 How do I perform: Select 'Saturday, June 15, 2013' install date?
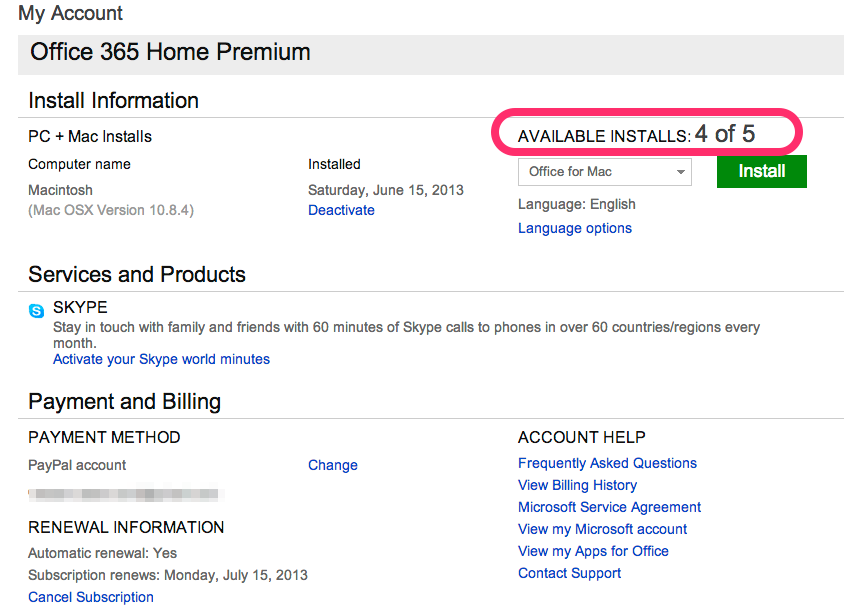coord(385,190)
